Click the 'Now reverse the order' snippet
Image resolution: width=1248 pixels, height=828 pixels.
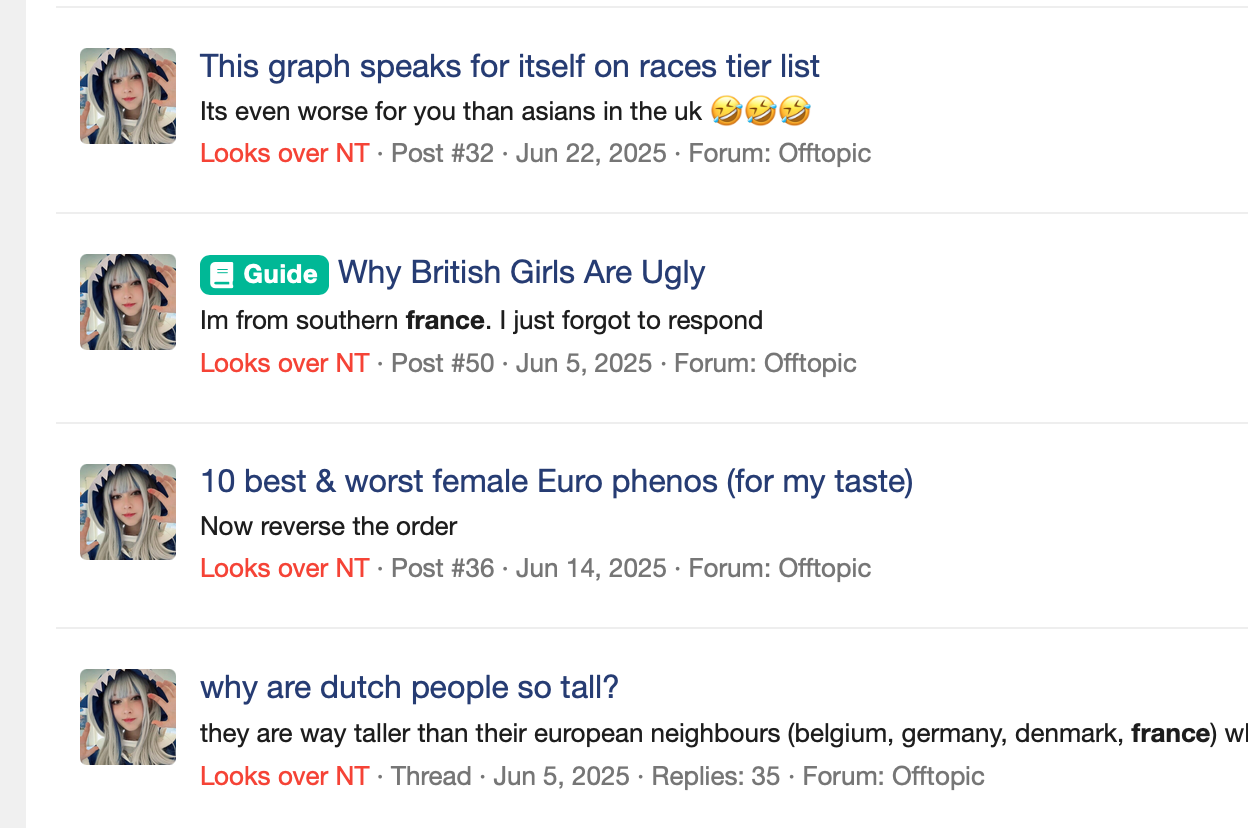tap(329, 527)
